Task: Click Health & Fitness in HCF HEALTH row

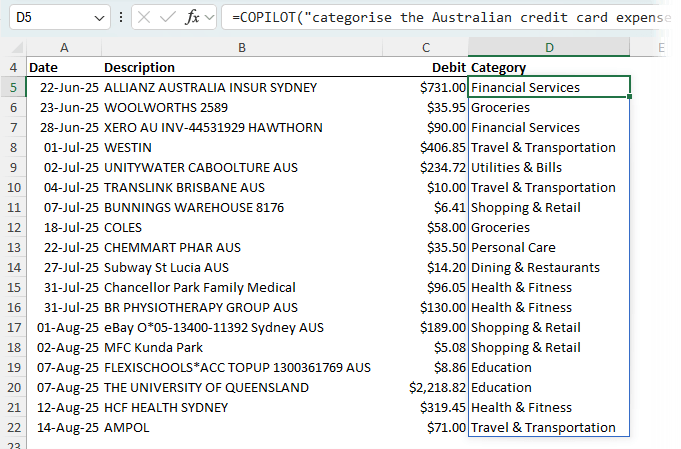Action: 549,407
